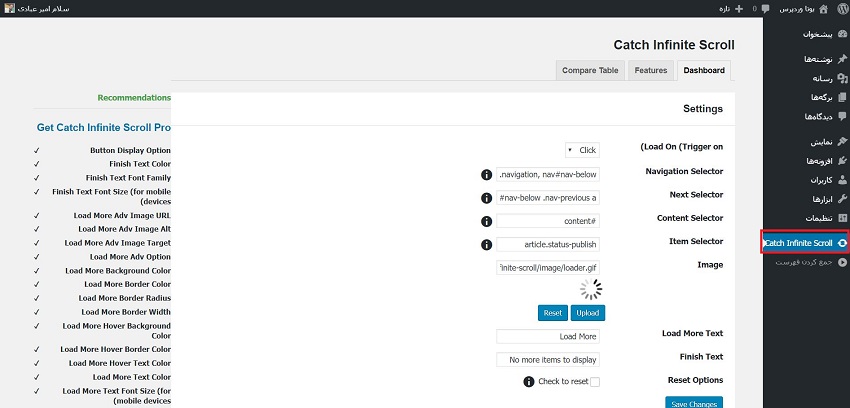Switch to the Dashboard tab
The height and width of the screenshot is (408, 850).
704,70
